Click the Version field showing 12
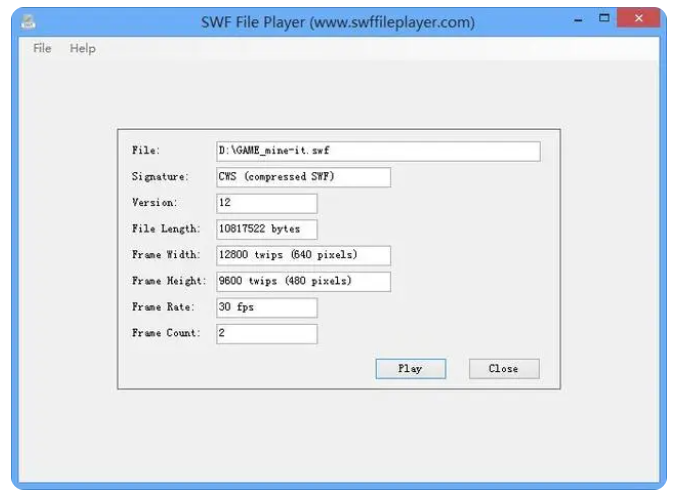Screen dimensions: 679x498 tap(266, 203)
